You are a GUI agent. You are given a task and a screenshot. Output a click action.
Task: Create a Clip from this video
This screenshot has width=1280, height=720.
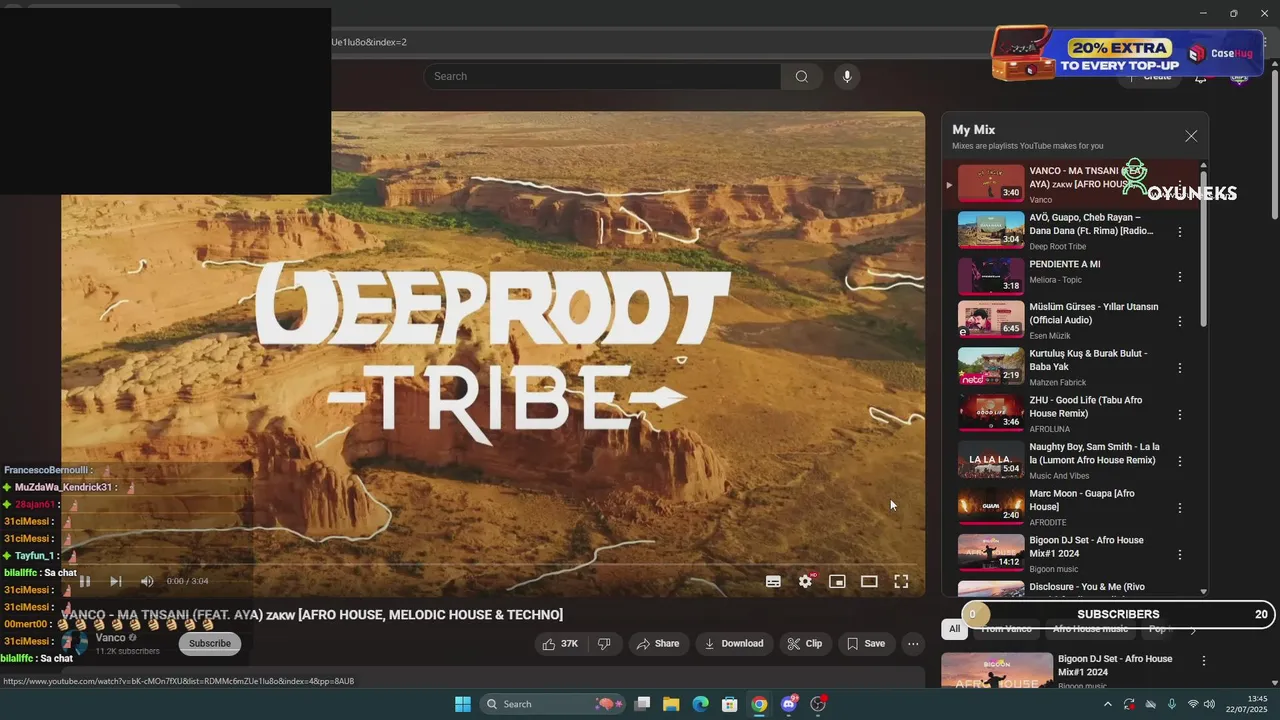point(805,644)
